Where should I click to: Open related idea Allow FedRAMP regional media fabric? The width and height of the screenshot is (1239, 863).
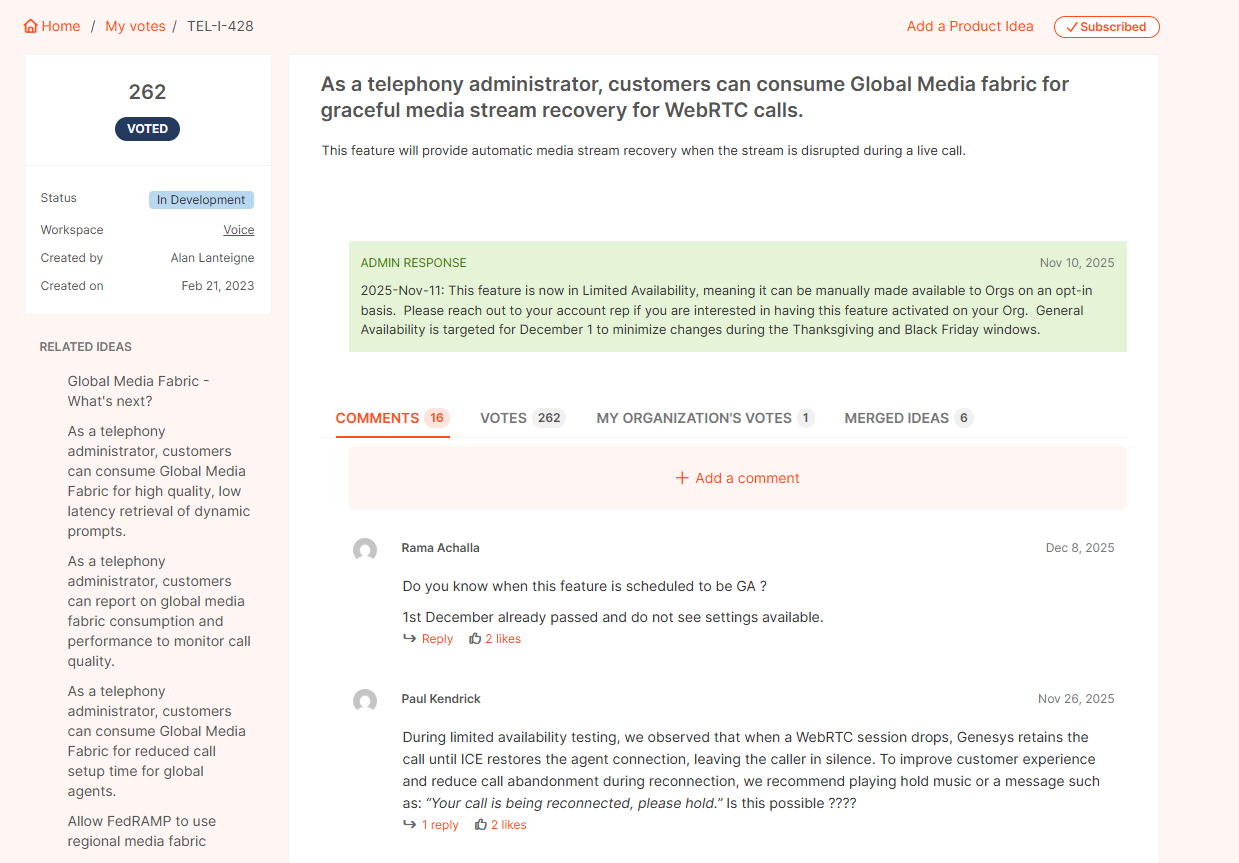tap(142, 831)
